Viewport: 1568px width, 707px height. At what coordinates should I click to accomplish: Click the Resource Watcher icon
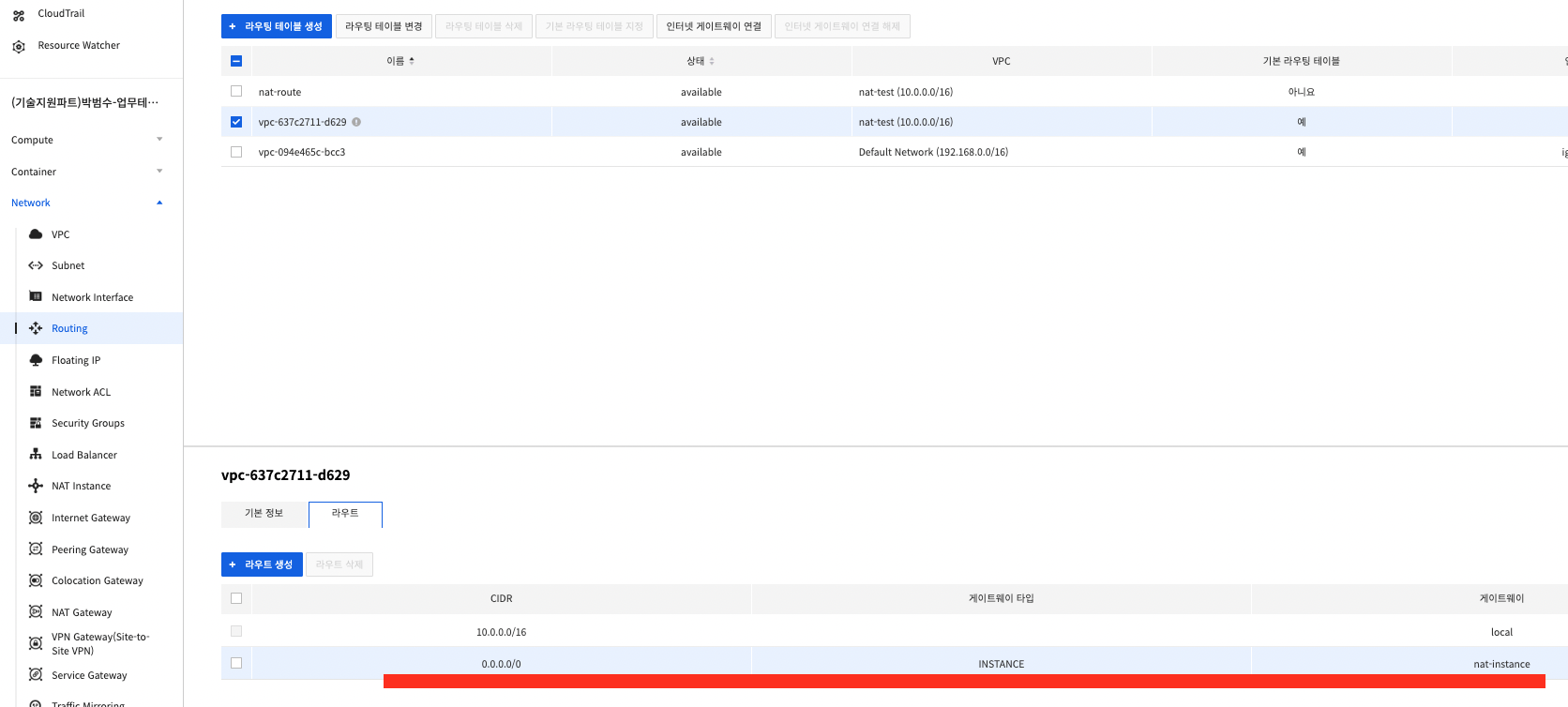pos(19,46)
